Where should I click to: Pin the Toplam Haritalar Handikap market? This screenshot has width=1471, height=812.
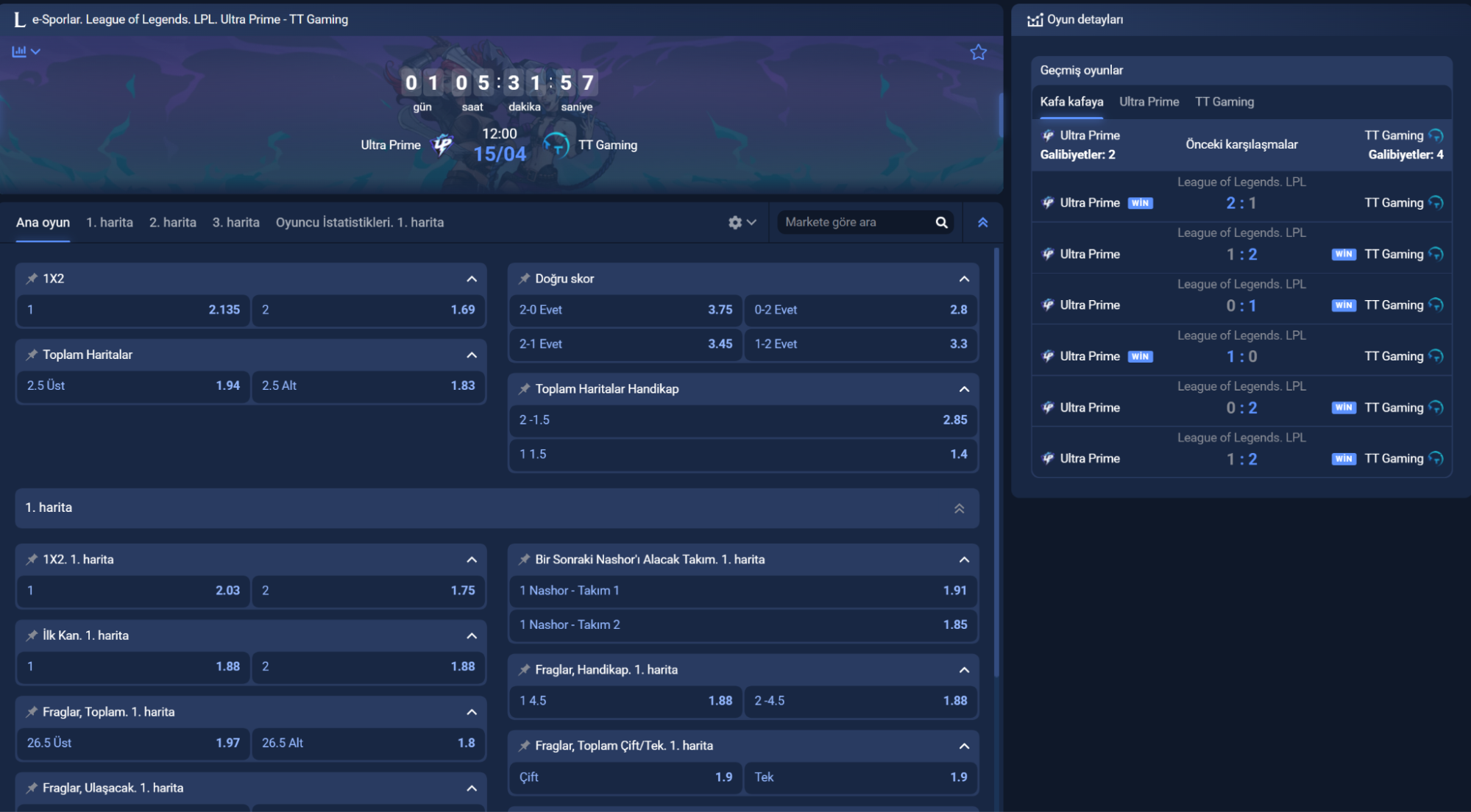click(524, 389)
